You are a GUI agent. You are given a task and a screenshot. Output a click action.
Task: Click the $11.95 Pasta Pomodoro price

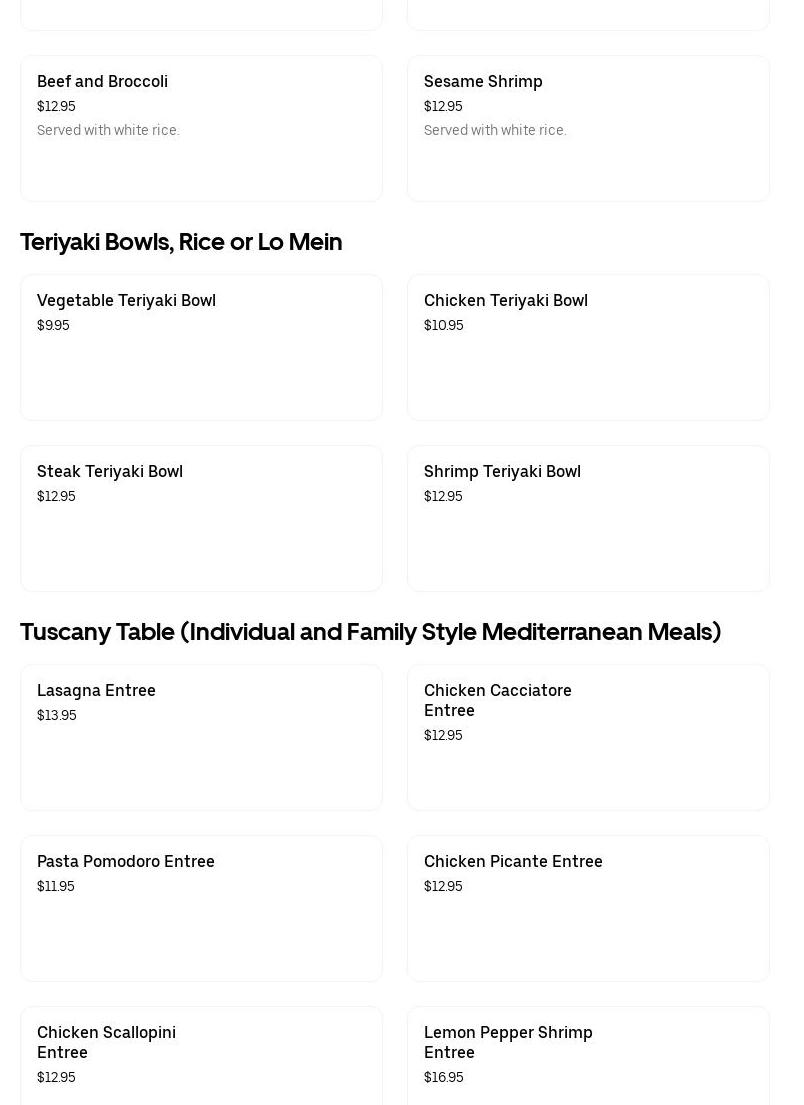point(55,886)
